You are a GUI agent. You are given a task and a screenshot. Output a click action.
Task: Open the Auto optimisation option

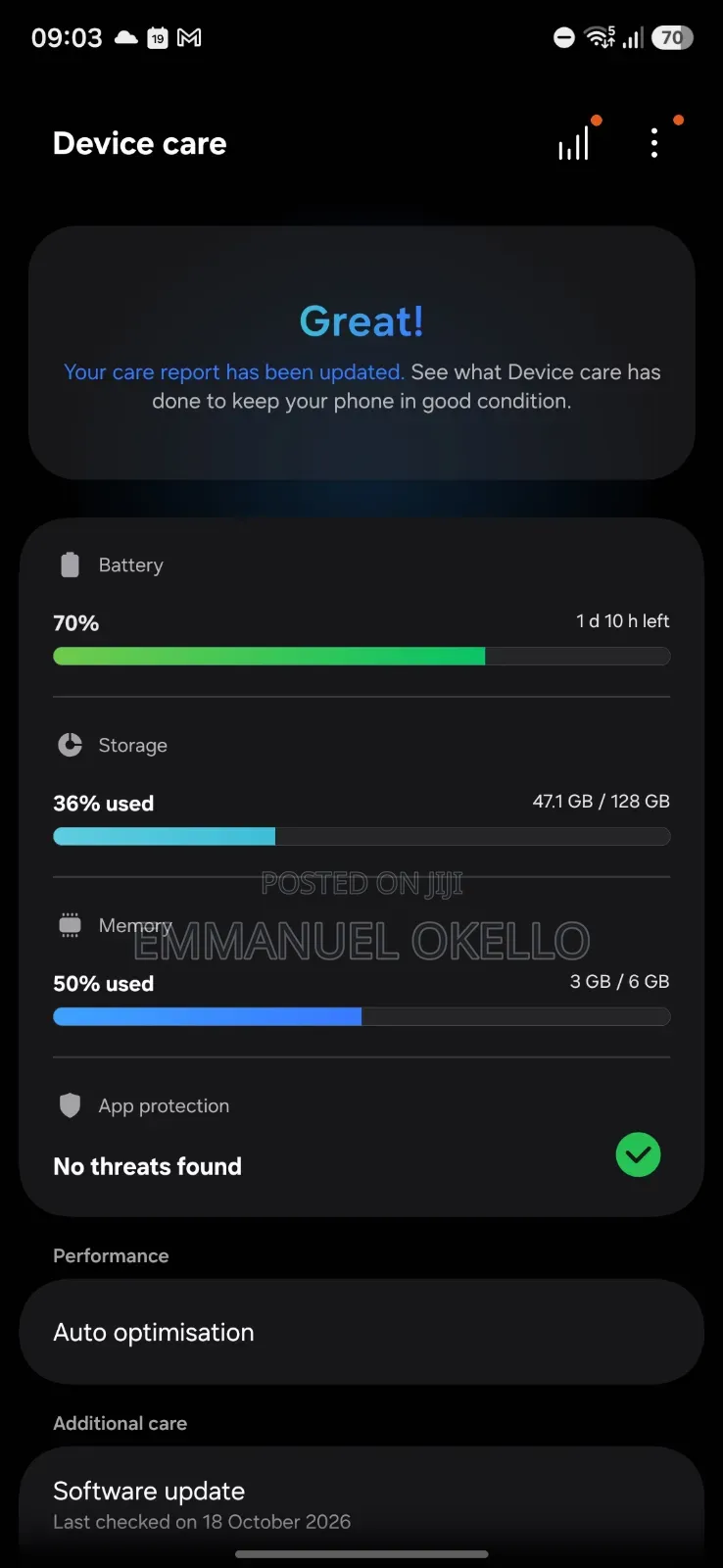(x=361, y=1332)
